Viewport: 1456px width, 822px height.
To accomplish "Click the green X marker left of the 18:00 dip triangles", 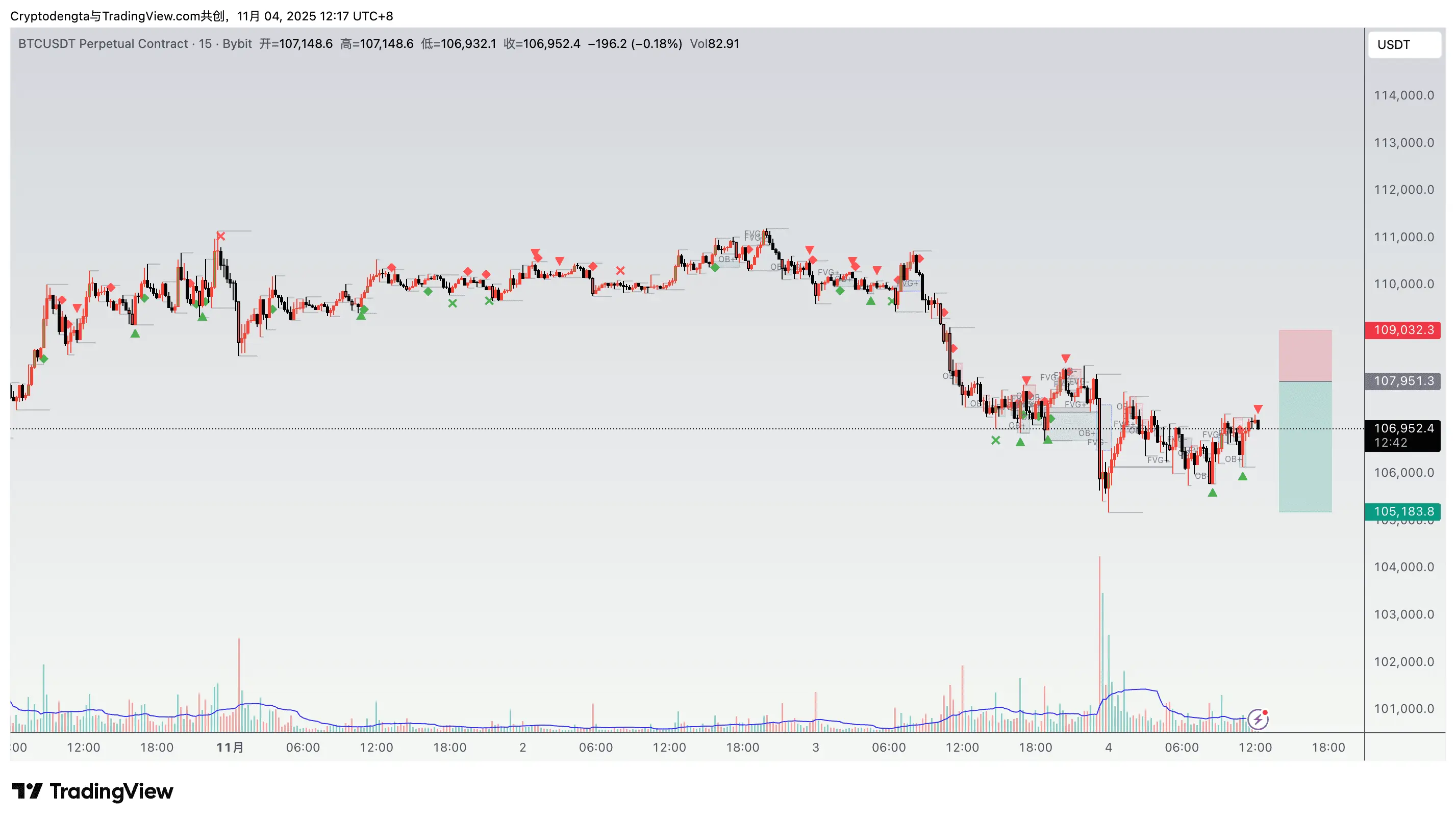I will coord(995,440).
